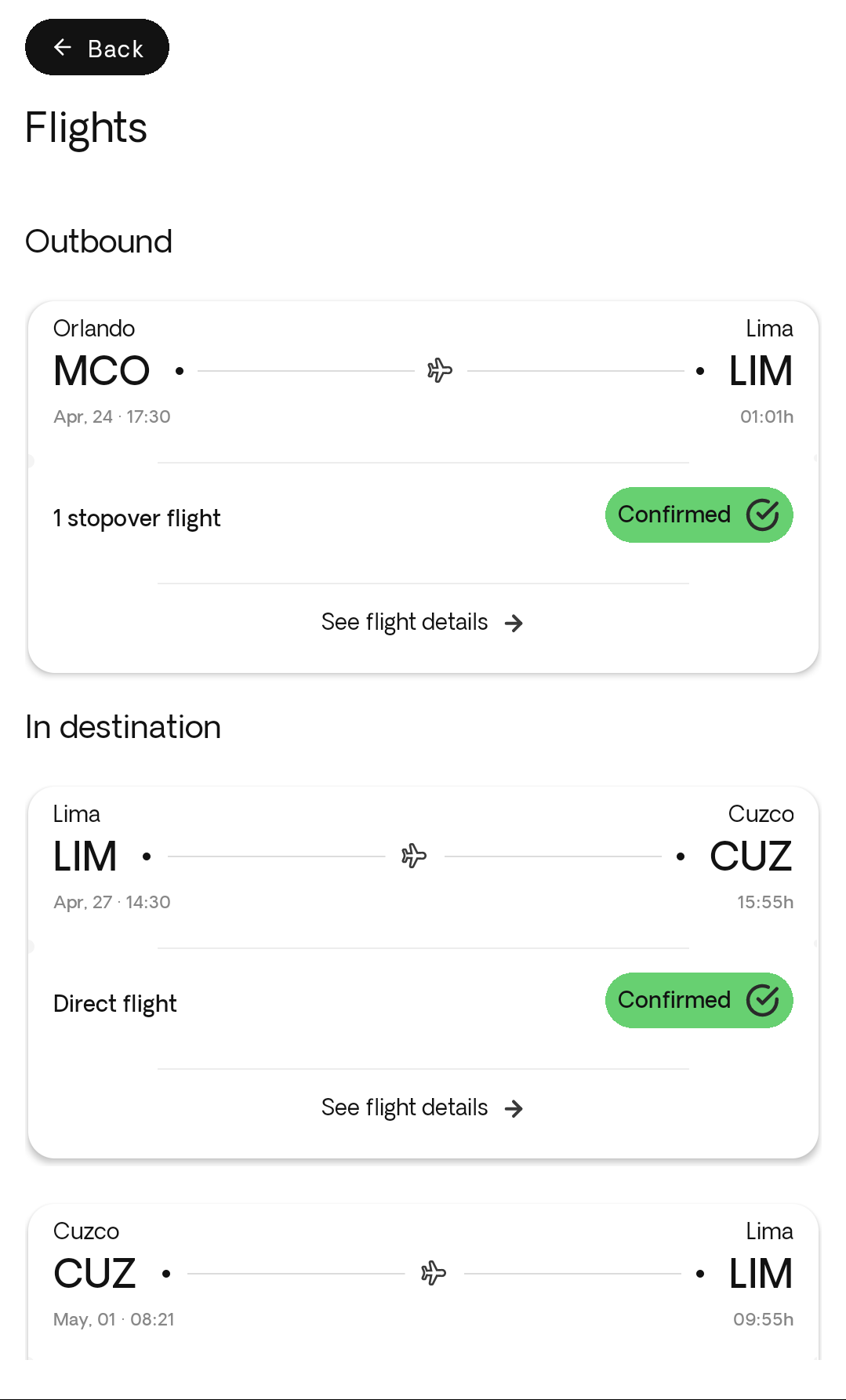Click Confirmed badge on Lima to Cuzco flight
This screenshot has width=846, height=1400.
tap(699, 1001)
